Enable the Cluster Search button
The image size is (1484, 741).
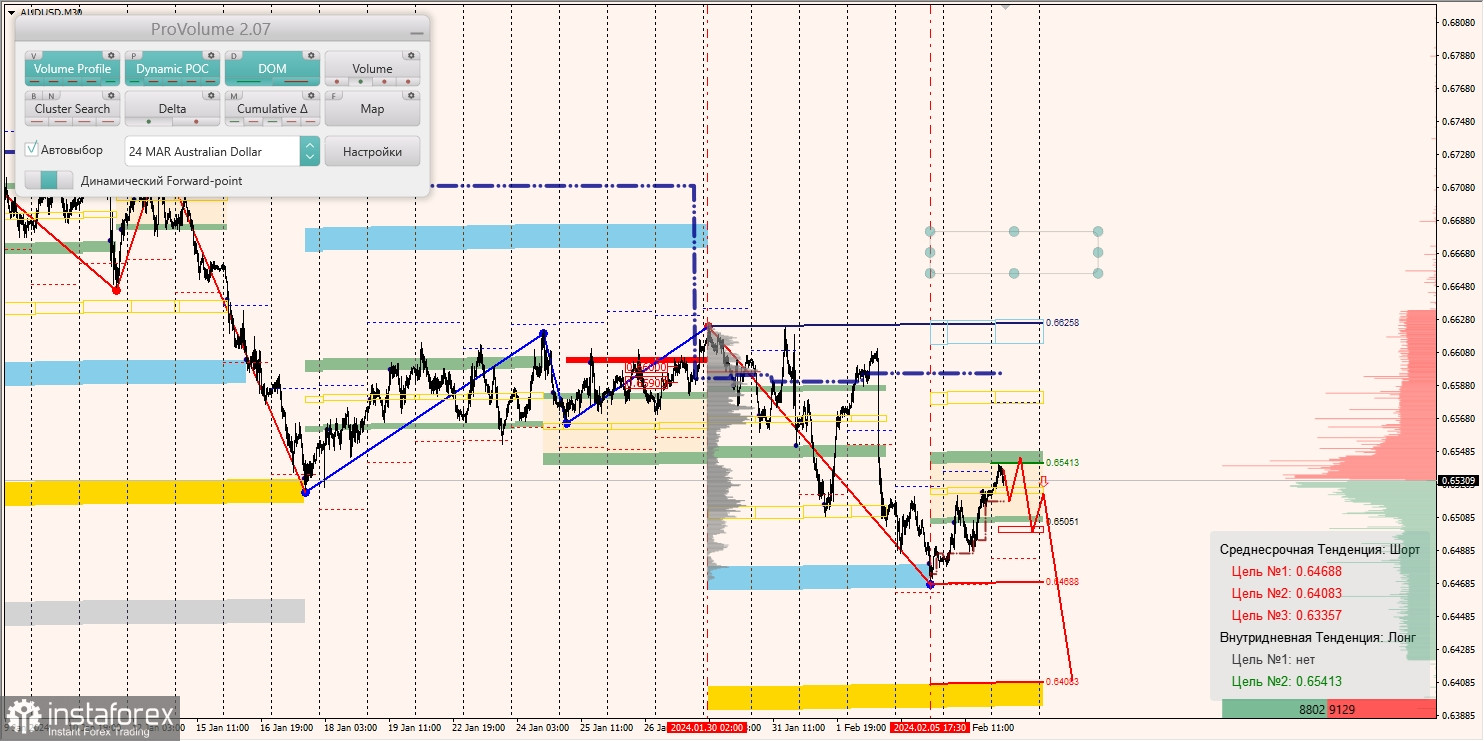[x=72, y=108]
